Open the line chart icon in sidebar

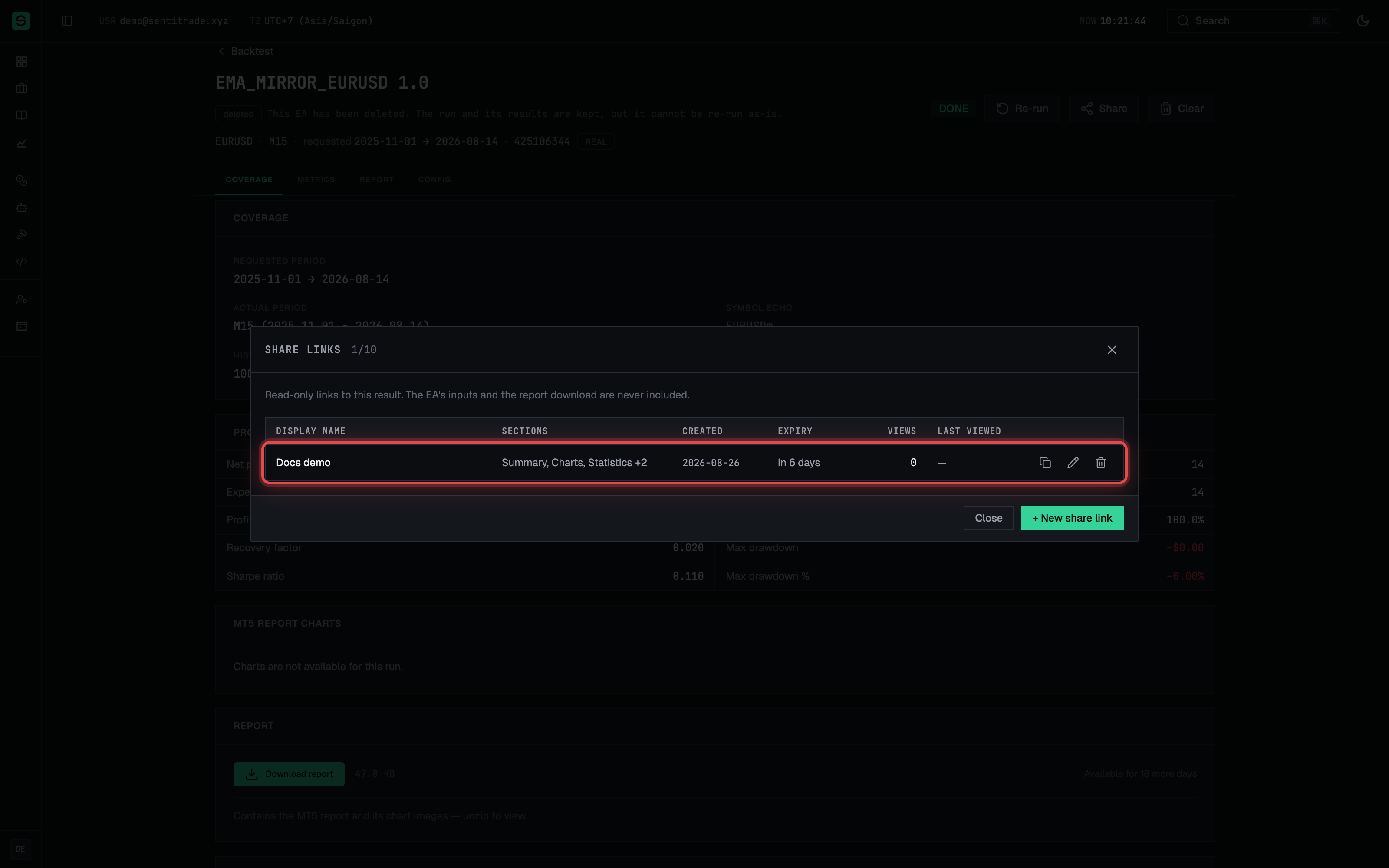tap(21, 143)
